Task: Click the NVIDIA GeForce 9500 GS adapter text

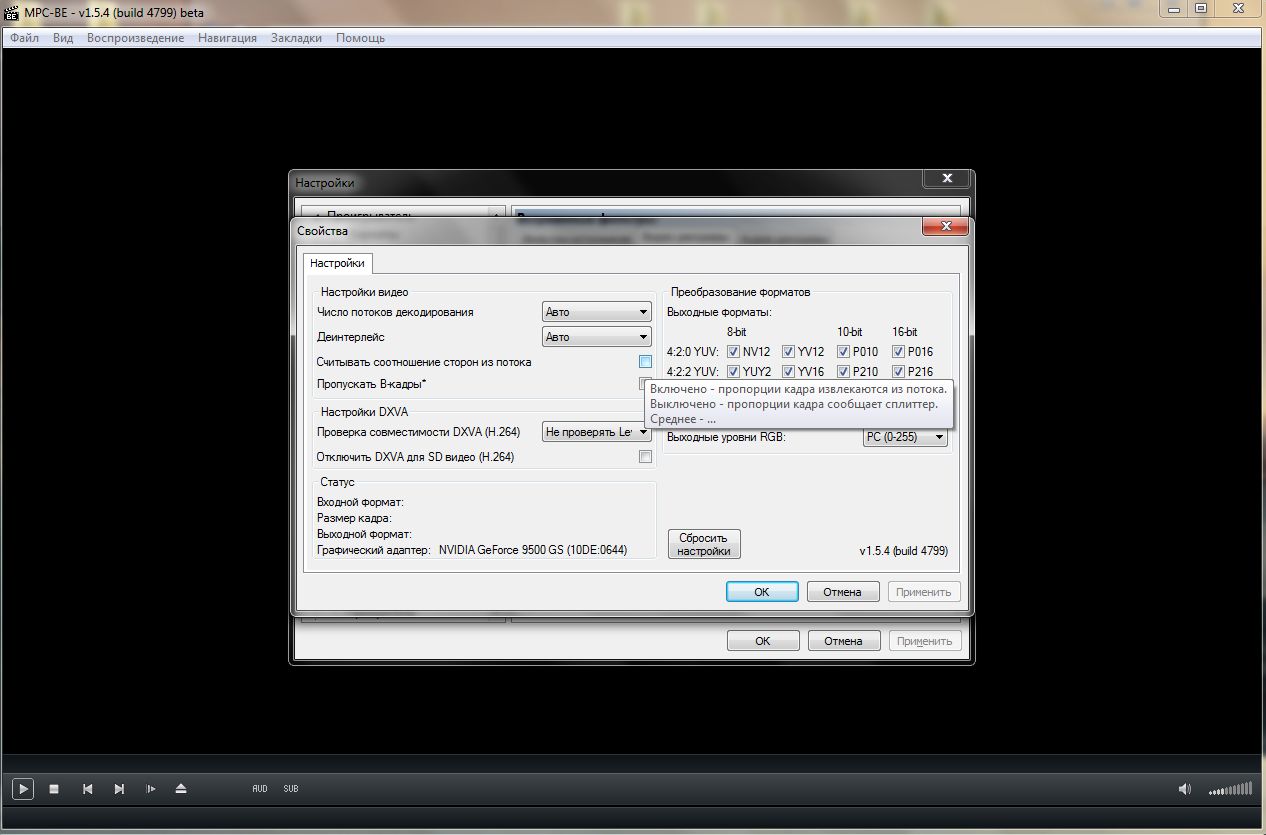Action: click(533, 550)
